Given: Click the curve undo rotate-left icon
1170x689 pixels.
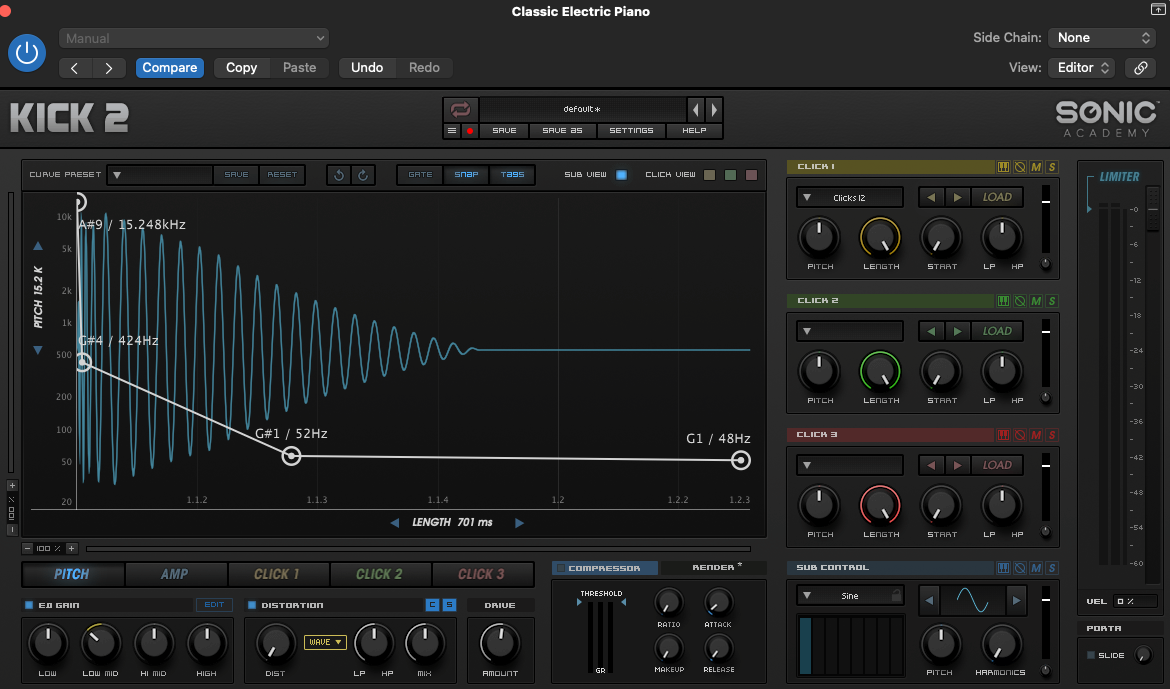Looking at the screenshot, I should (339, 175).
